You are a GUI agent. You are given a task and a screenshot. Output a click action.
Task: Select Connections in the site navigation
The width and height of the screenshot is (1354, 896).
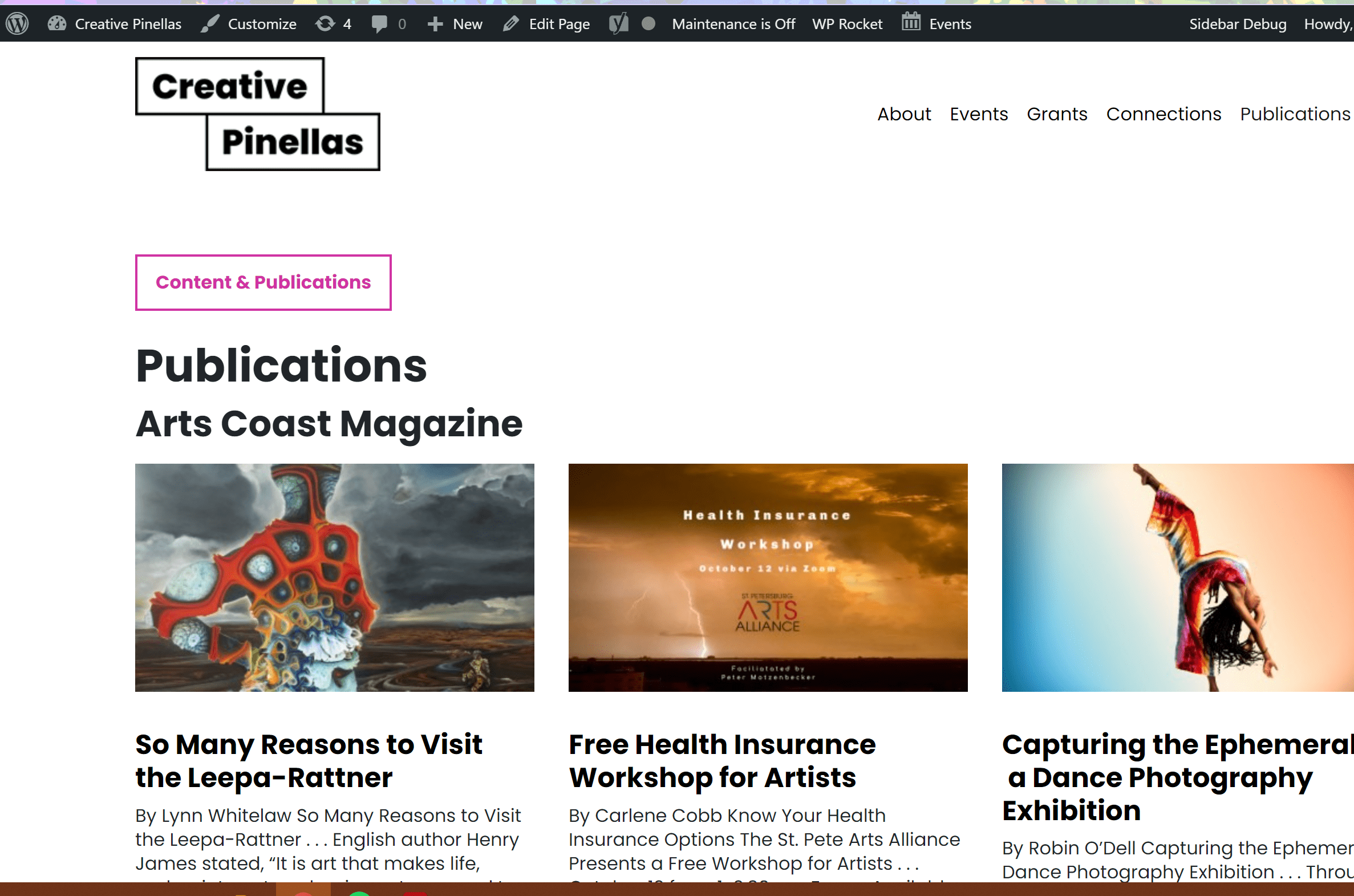coord(1164,113)
